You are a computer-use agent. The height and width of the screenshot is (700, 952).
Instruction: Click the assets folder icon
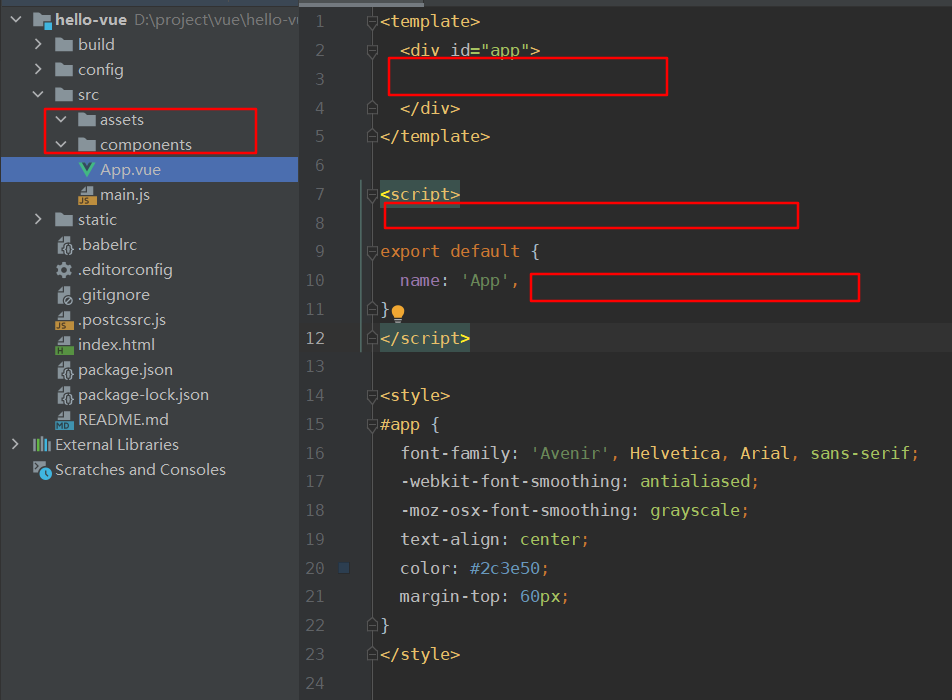point(87,119)
